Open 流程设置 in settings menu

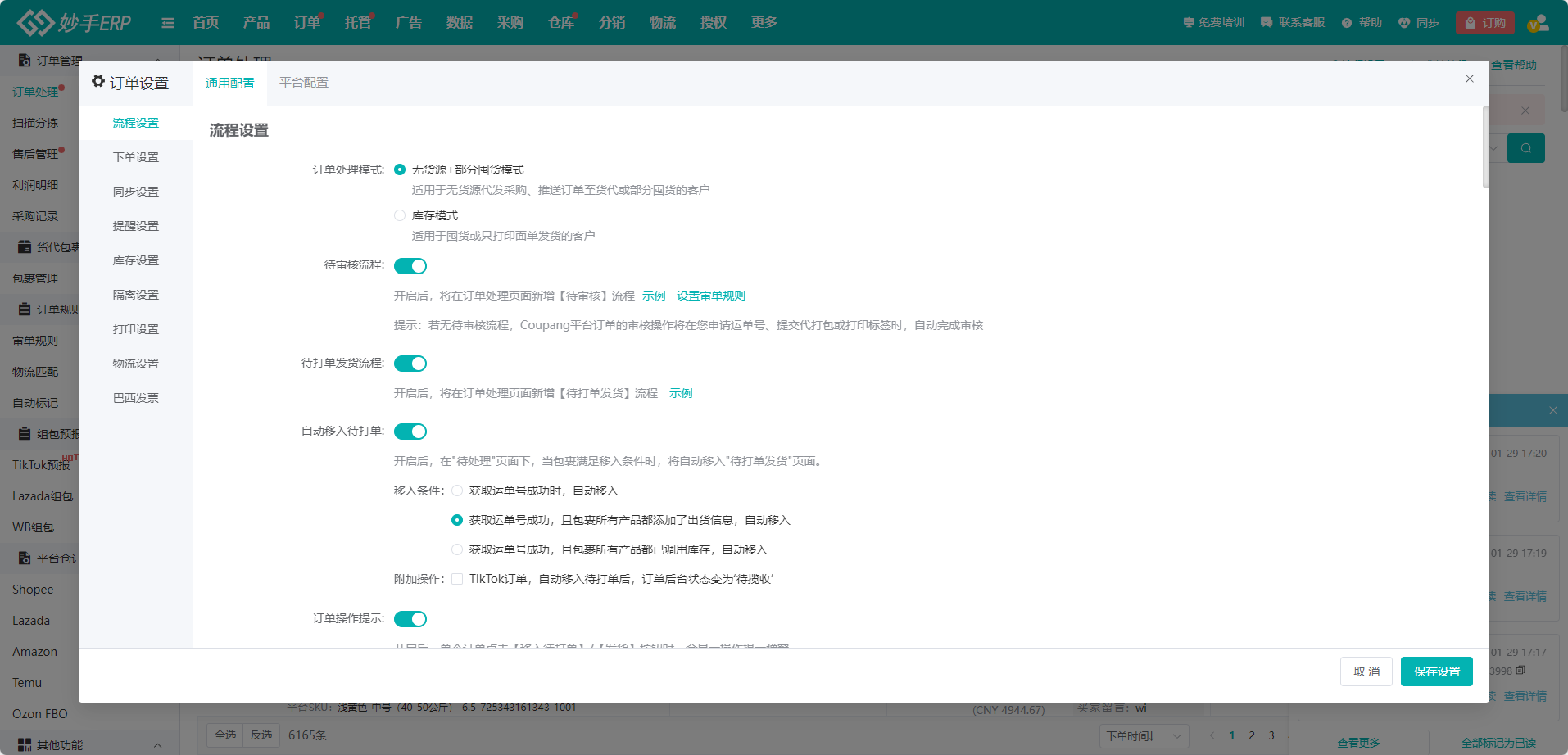coord(136,123)
